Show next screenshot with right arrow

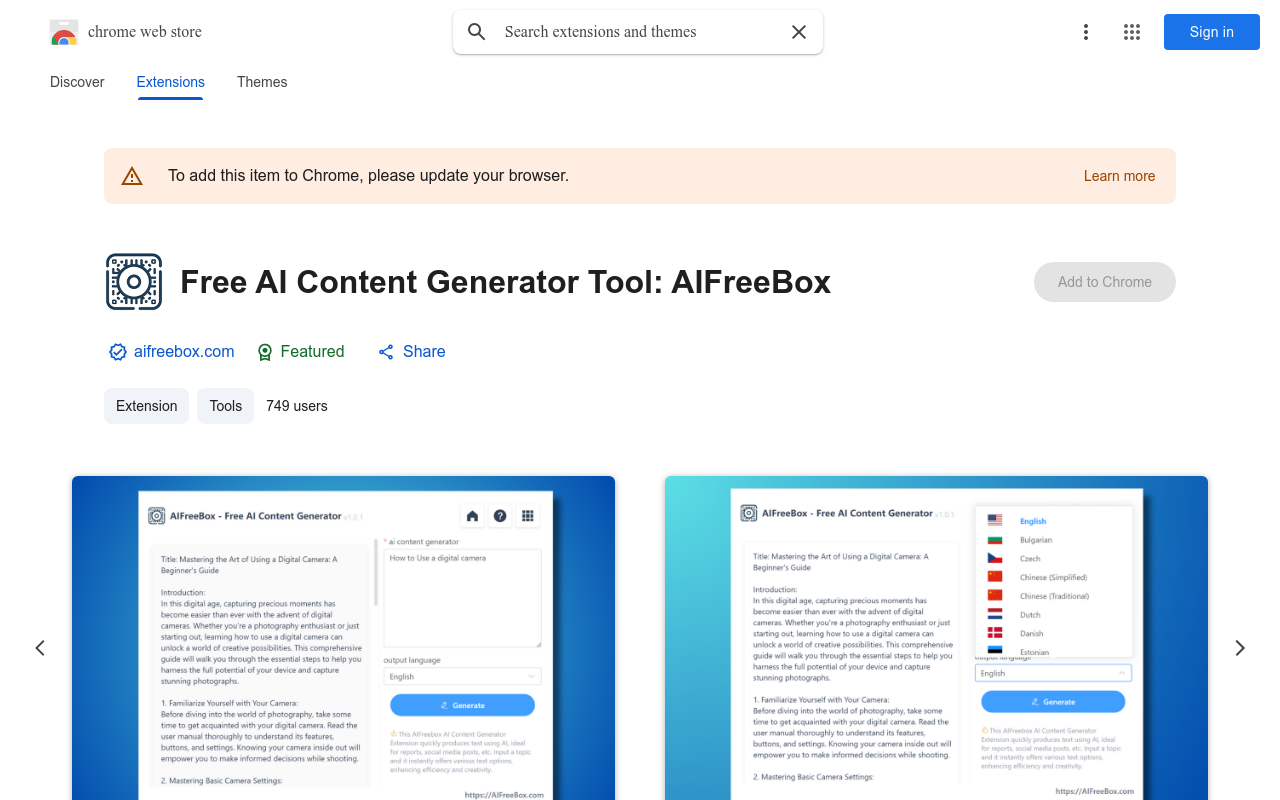tap(1240, 648)
